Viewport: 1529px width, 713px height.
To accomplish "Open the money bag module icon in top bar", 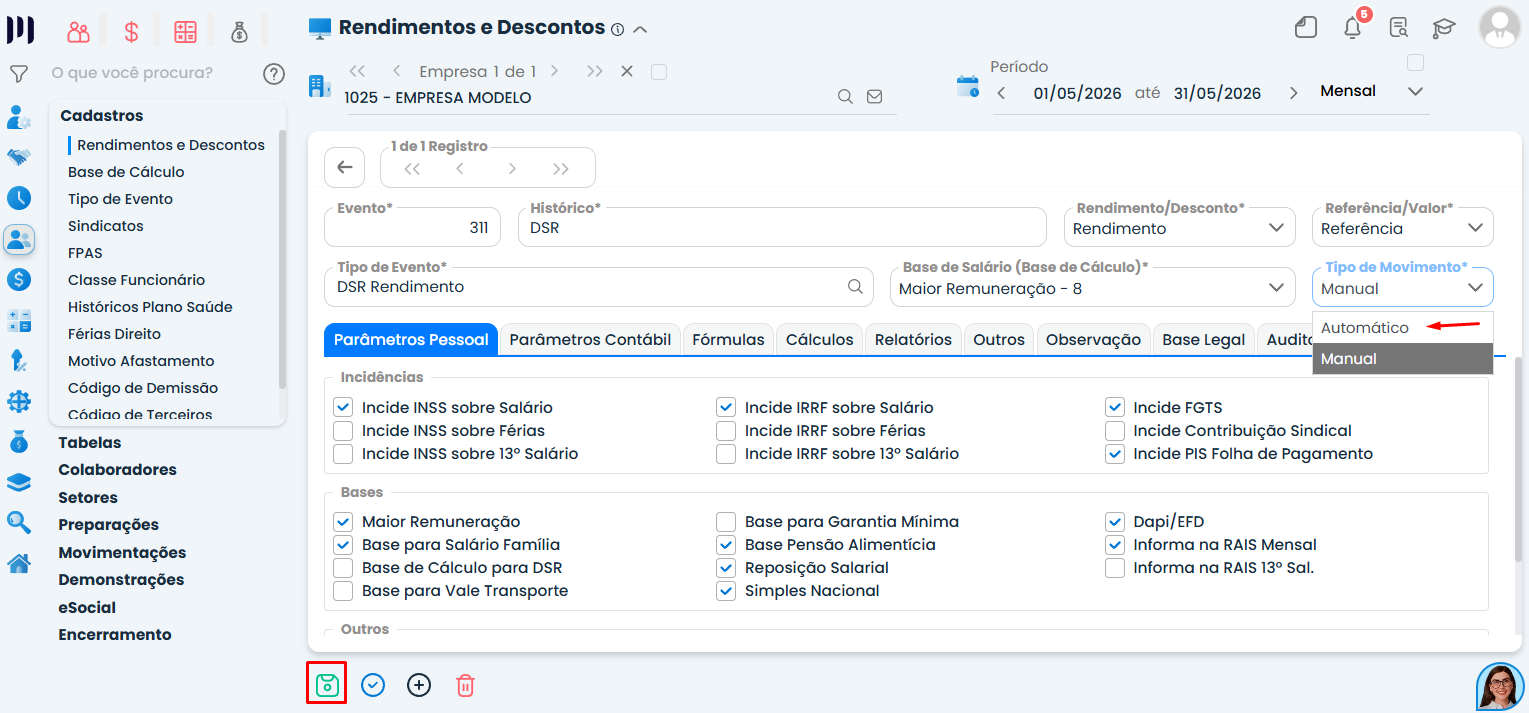I will (239, 31).
